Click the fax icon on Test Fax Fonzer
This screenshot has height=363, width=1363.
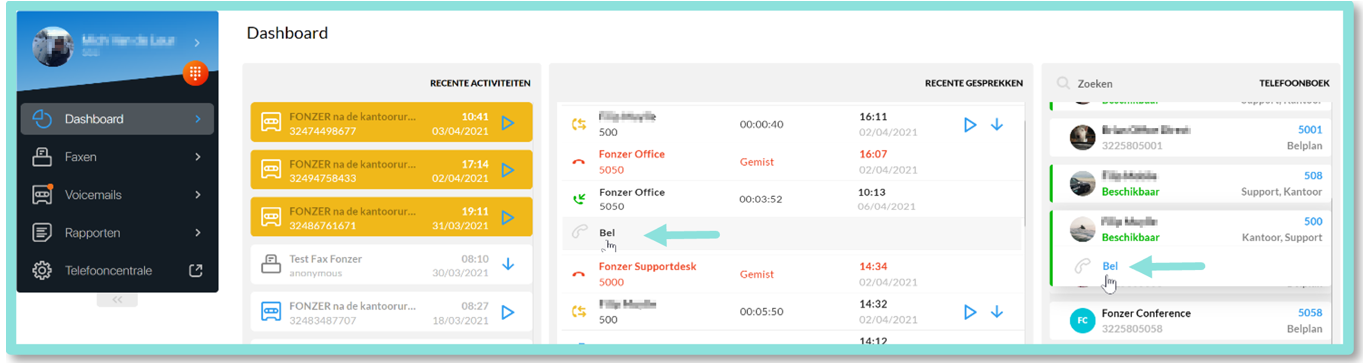(x=271, y=265)
